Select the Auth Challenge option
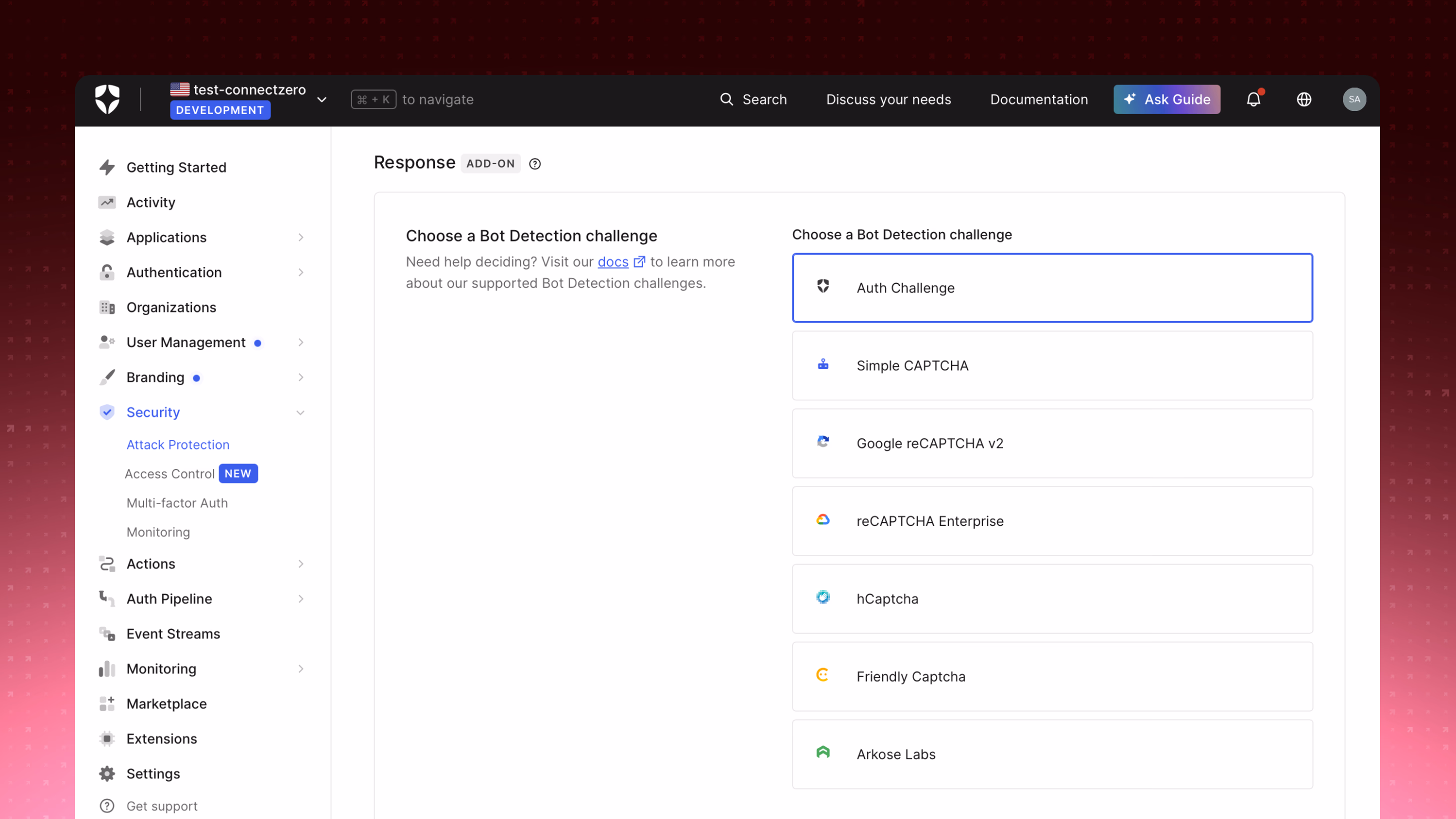The height and width of the screenshot is (819, 1456). 1052,288
